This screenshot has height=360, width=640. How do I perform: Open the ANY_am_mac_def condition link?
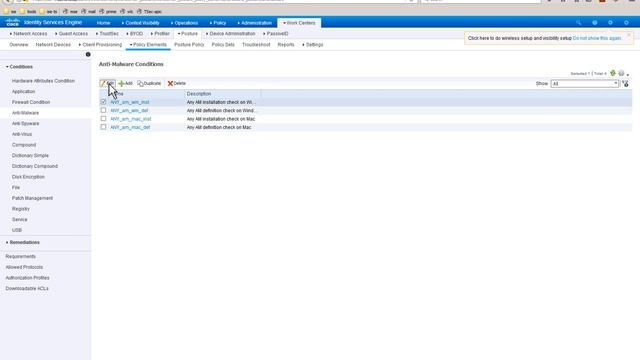click(130, 127)
